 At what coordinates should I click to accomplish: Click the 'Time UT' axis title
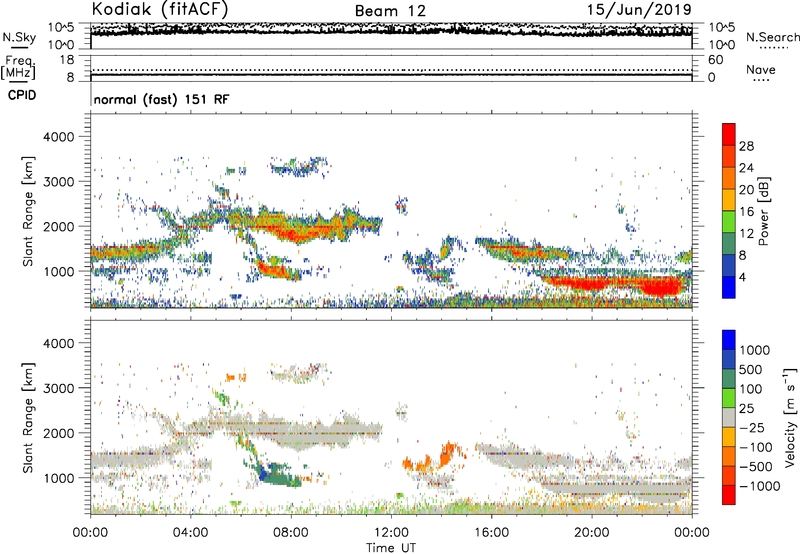click(391, 548)
